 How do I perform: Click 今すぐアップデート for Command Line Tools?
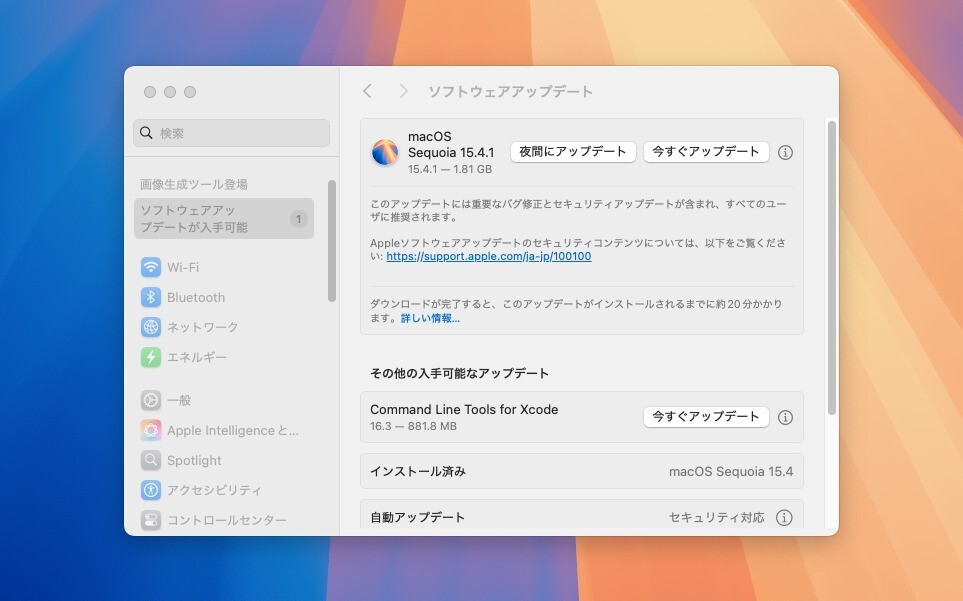click(x=706, y=417)
